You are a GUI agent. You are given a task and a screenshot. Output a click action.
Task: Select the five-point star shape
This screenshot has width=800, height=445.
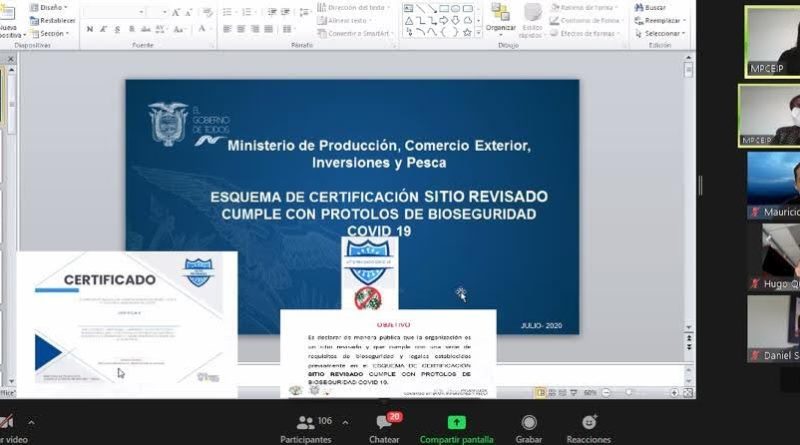click(x=467, y=33)
